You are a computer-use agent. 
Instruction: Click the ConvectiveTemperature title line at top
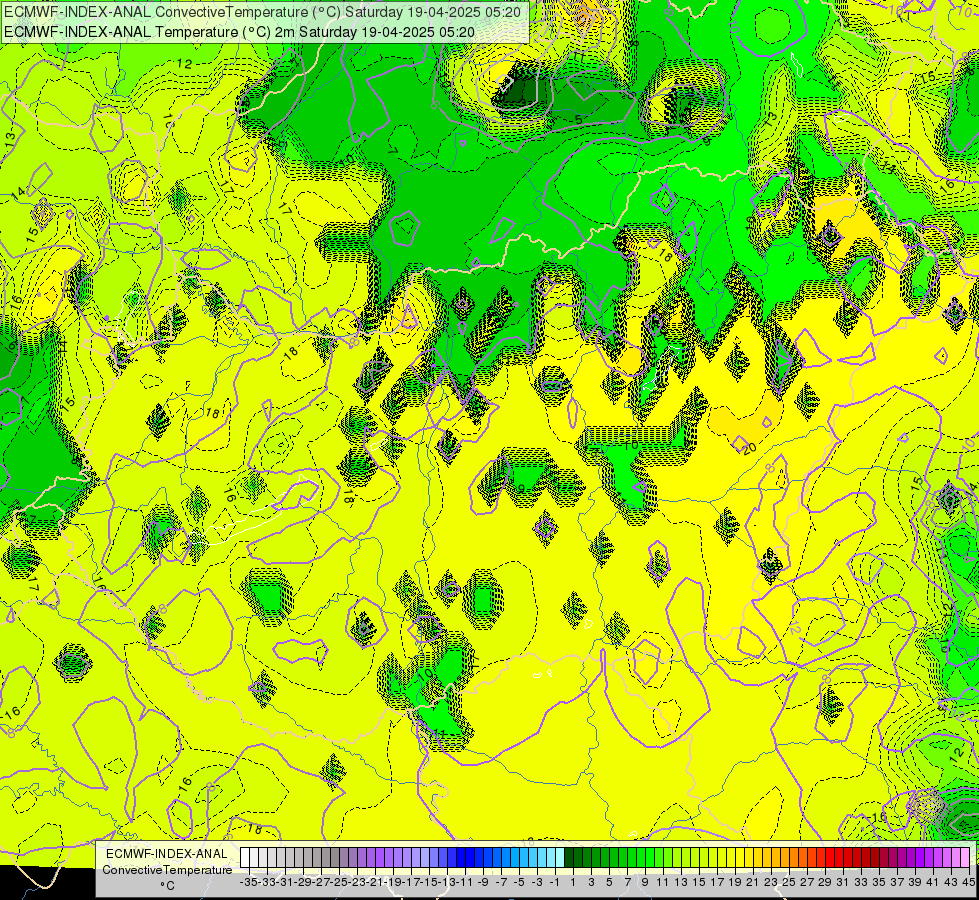coord(263,12)
